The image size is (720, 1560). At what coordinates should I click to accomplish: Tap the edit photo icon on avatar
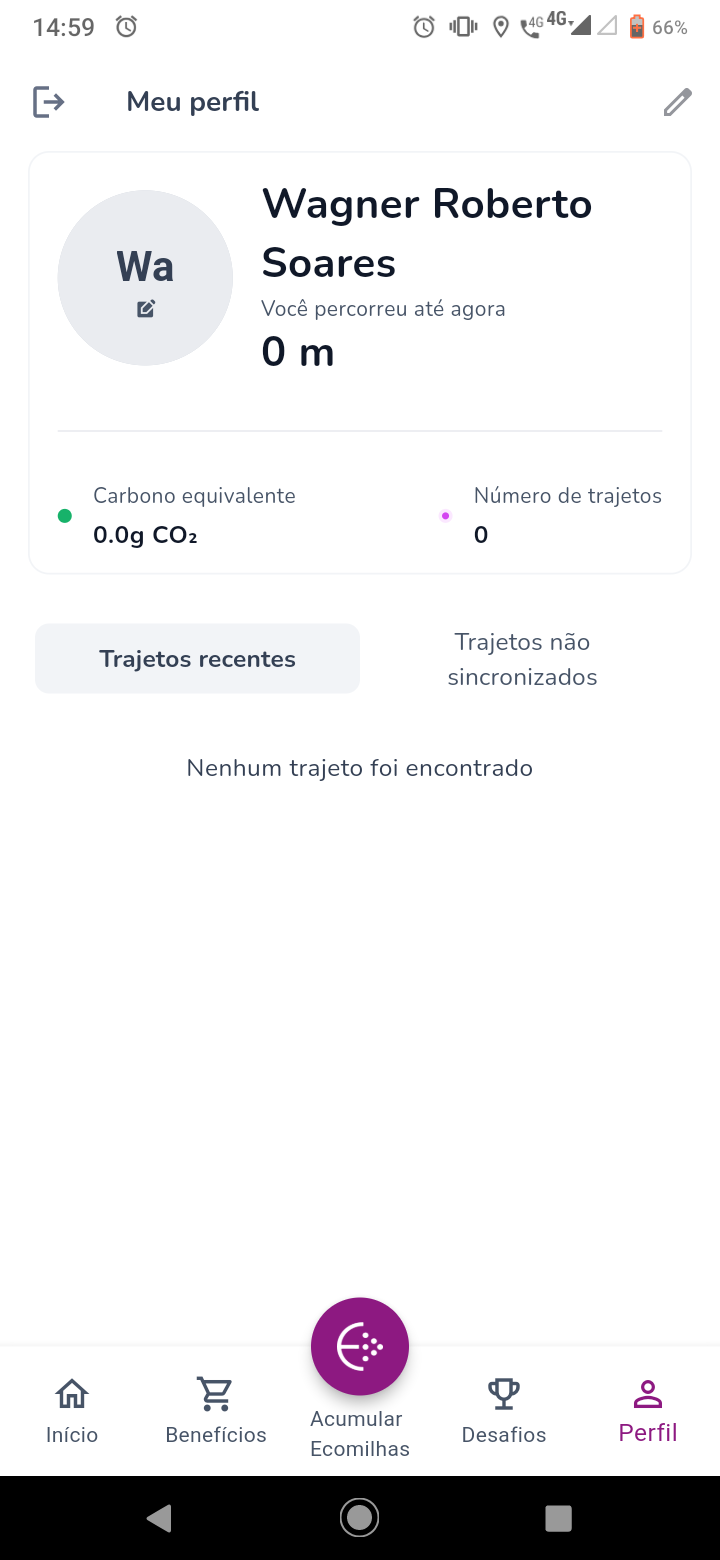point(146,309)
